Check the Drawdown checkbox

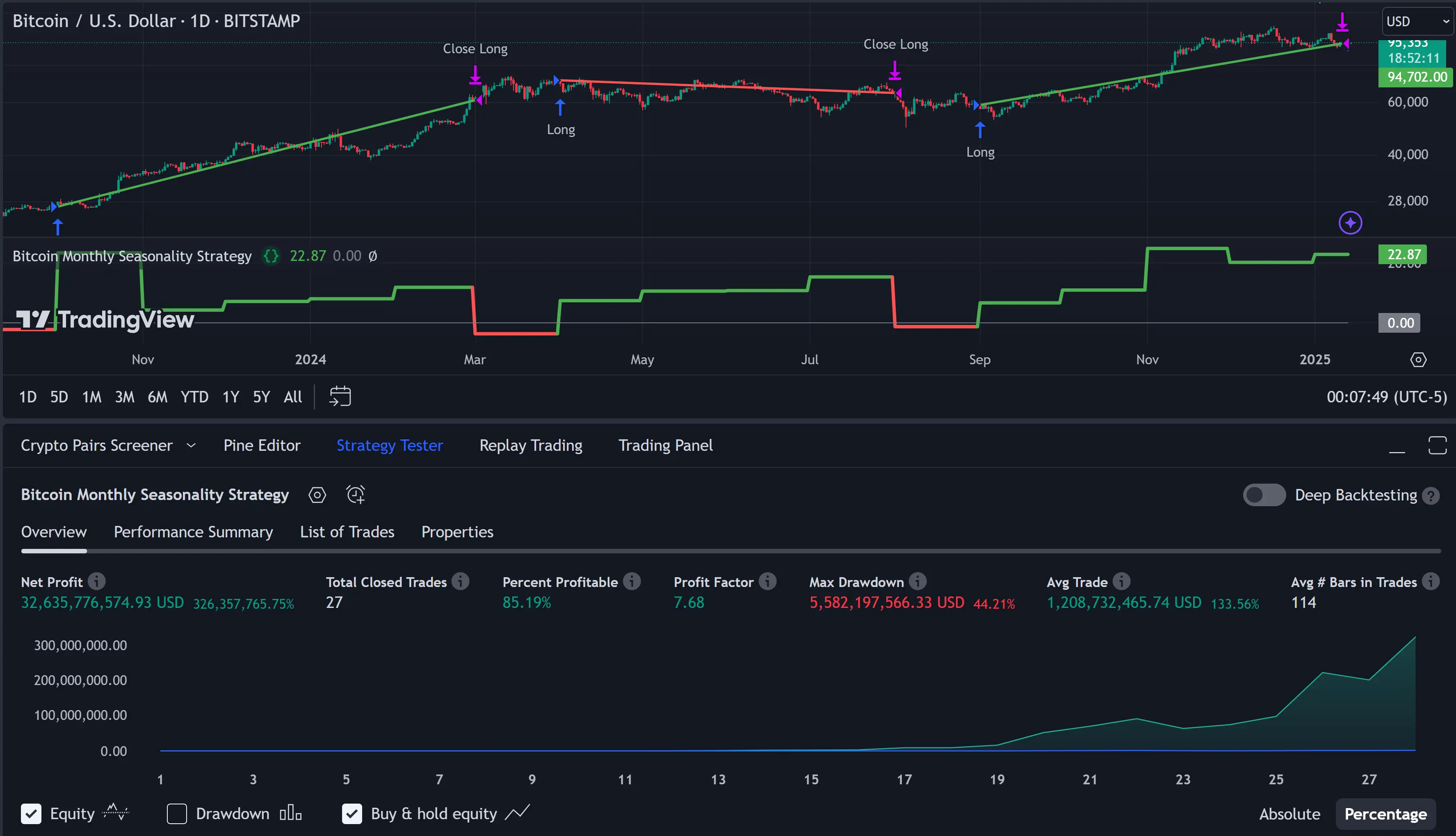pyautogui.click(x=177, y=813)
